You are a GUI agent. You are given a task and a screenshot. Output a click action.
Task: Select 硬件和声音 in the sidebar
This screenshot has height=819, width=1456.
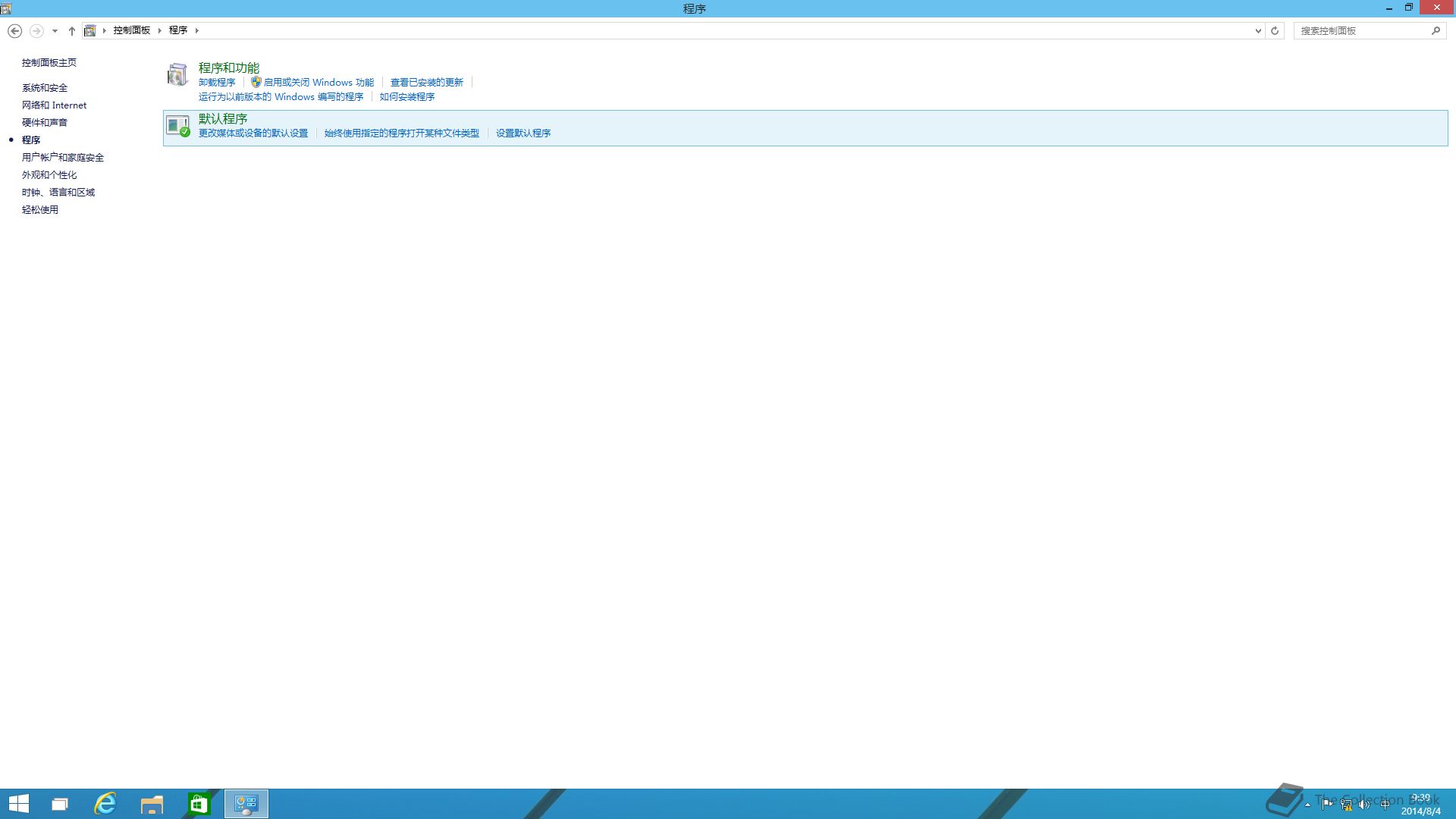[45, 123]
